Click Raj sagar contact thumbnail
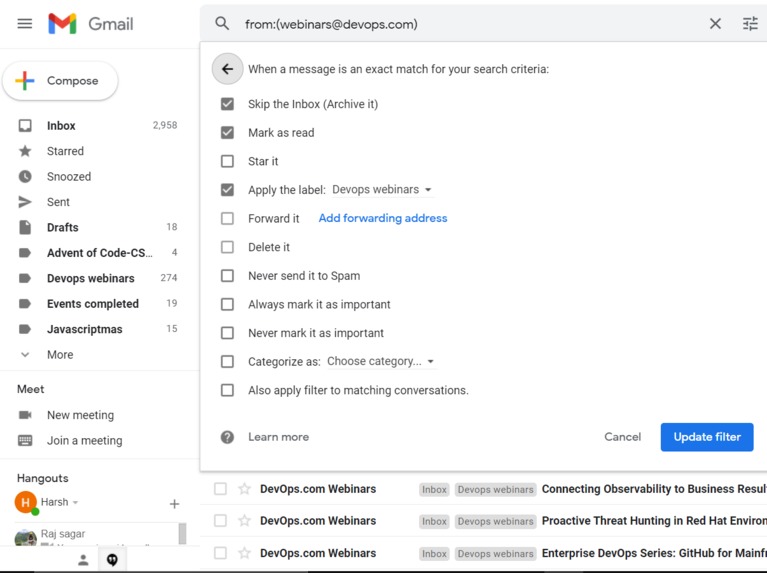Viewport: 767px width, 573px height. tap(25, 537)
